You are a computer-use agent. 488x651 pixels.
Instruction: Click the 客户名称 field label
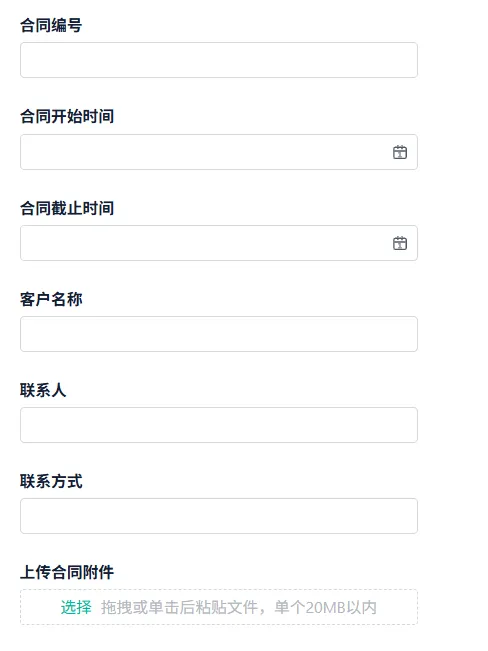coord(51,299)
